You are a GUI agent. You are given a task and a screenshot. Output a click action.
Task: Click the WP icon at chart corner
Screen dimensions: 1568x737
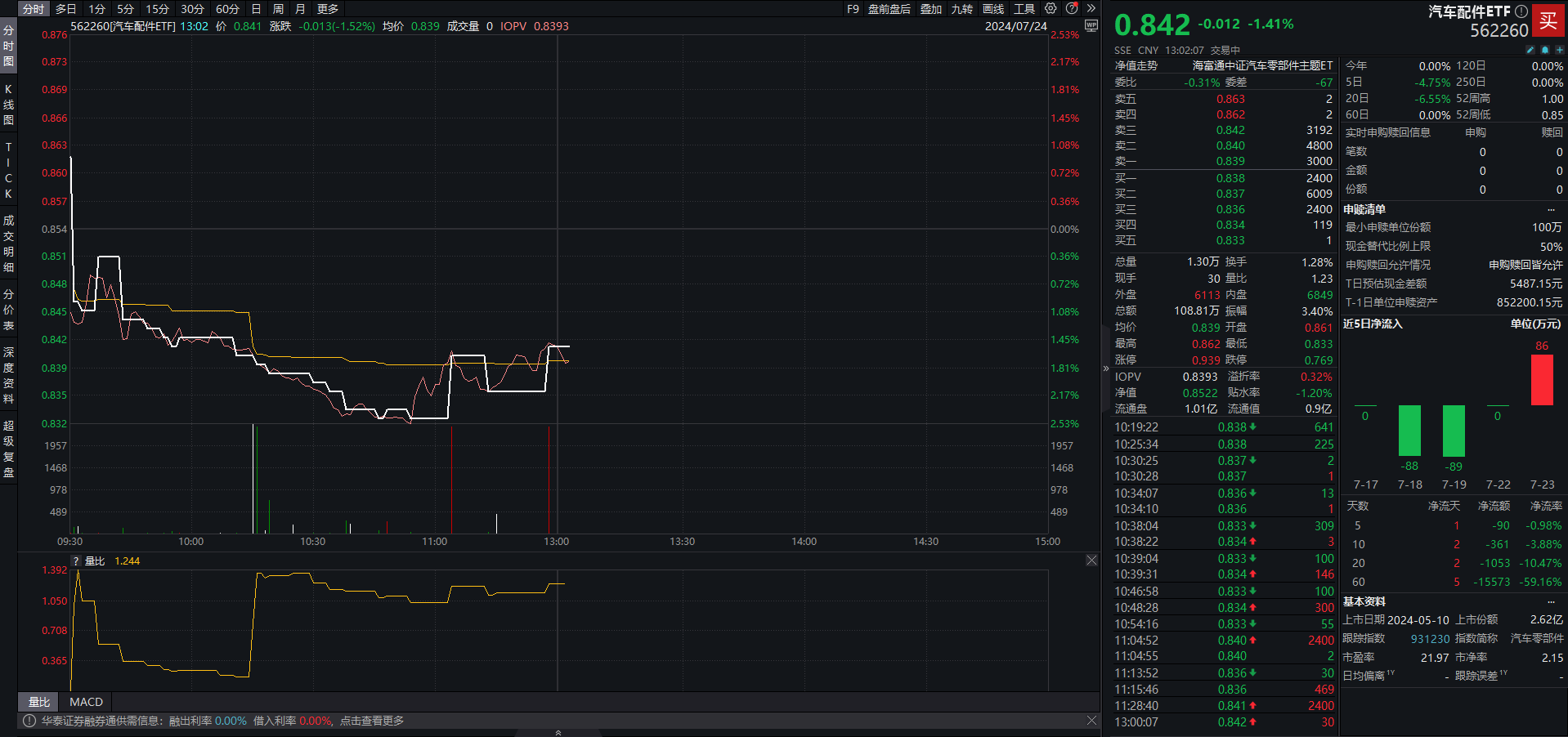[x=1091, y=25]
